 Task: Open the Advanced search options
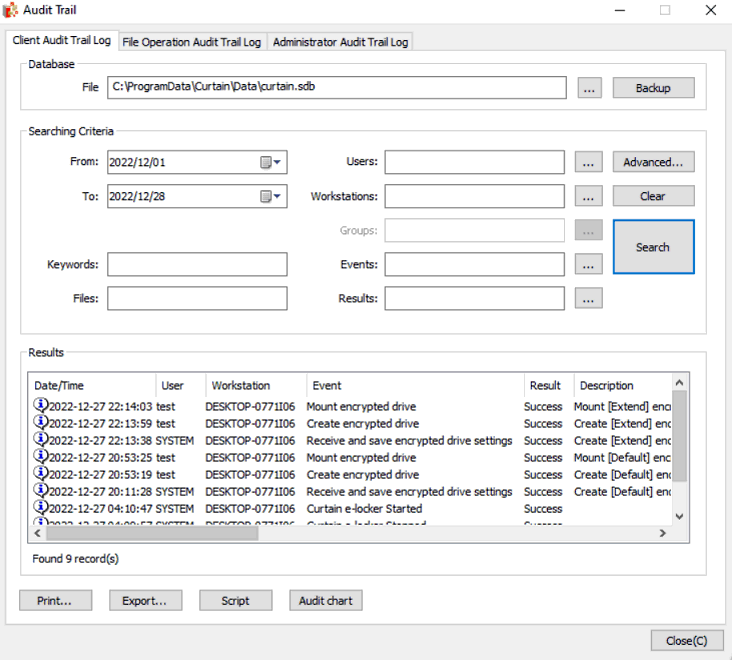coord(653,162)
